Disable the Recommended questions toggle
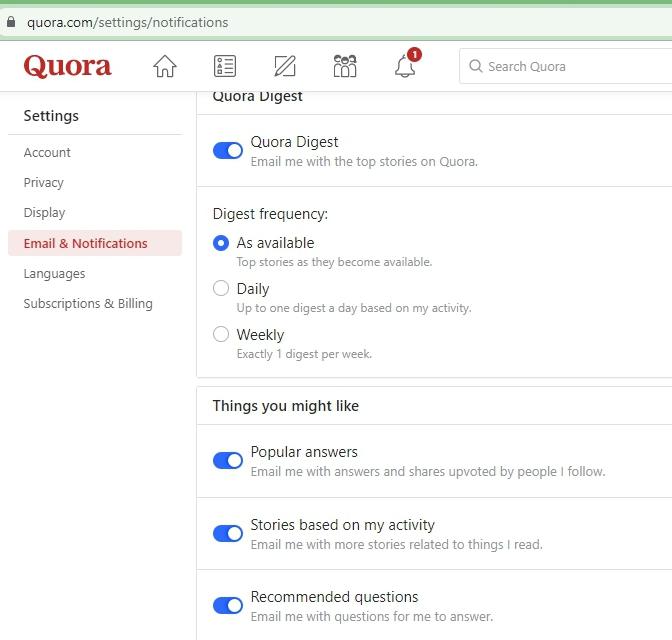The width and height of the screenshot is (672, 640). (x=228, y=605)
